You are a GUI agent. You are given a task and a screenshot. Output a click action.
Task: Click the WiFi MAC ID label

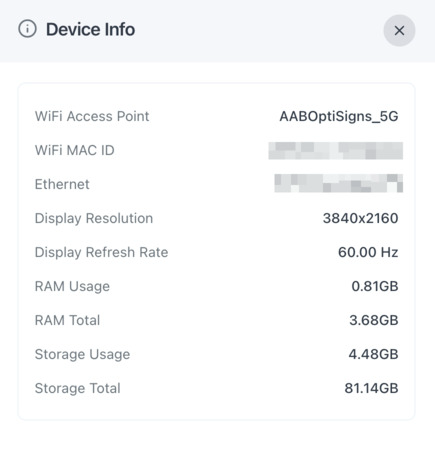click(x=75, y=150)
